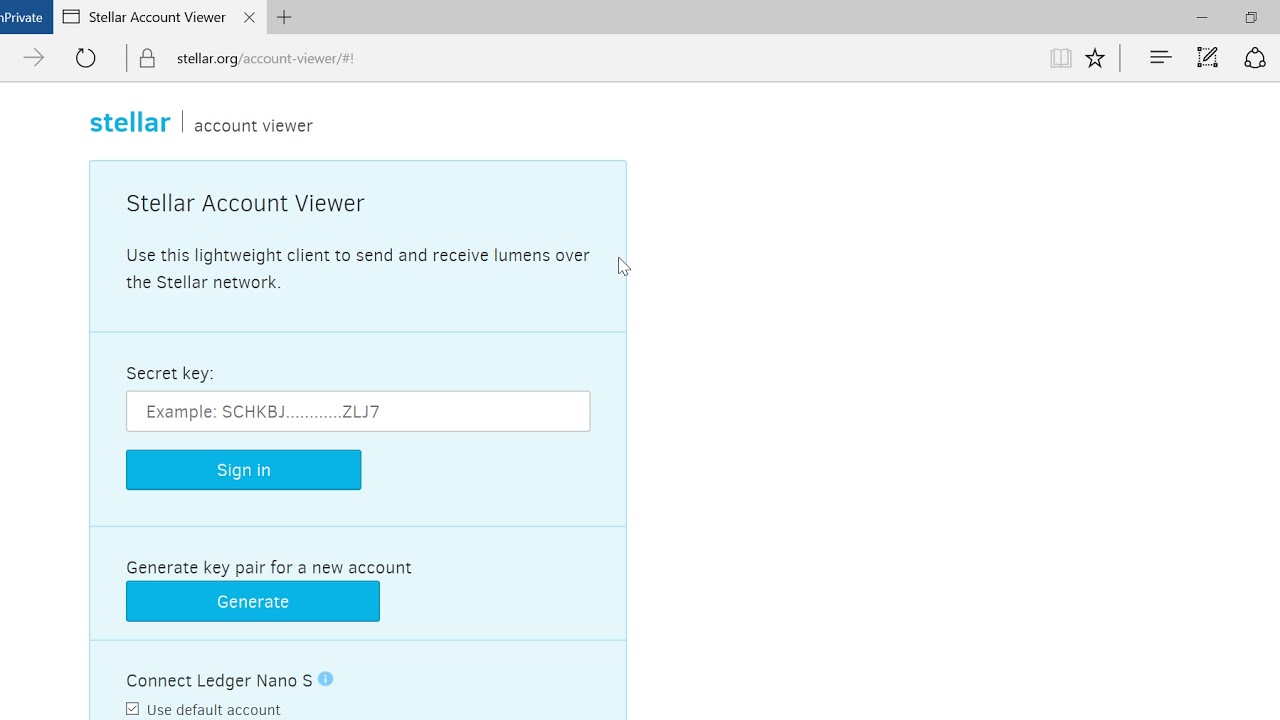This screenshot has width=1280, height=720.
Task: Click the Generate key pair button
Action: point(253,602)
